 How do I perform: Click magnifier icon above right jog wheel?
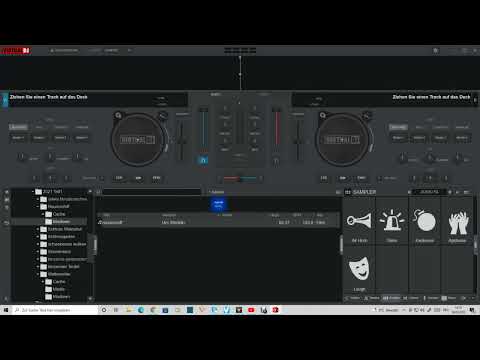click(323, 115)
